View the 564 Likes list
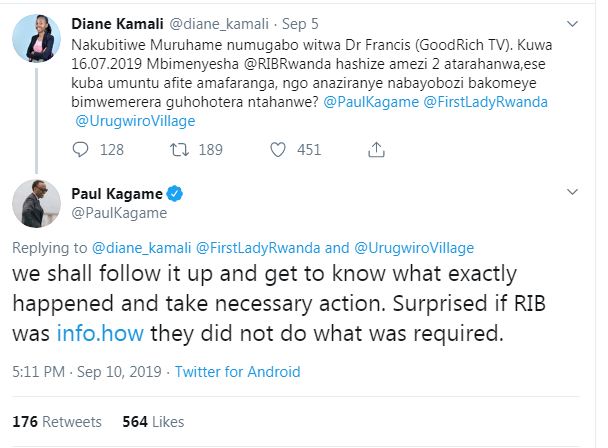 coord(147,421)
